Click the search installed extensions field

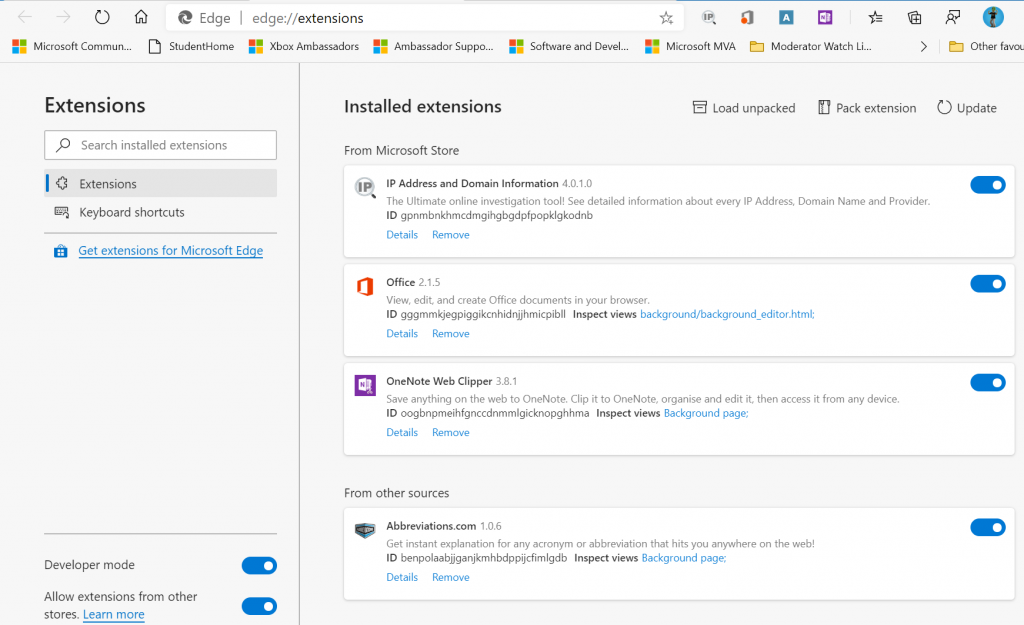pyautogui.click(x=160, y=145)
